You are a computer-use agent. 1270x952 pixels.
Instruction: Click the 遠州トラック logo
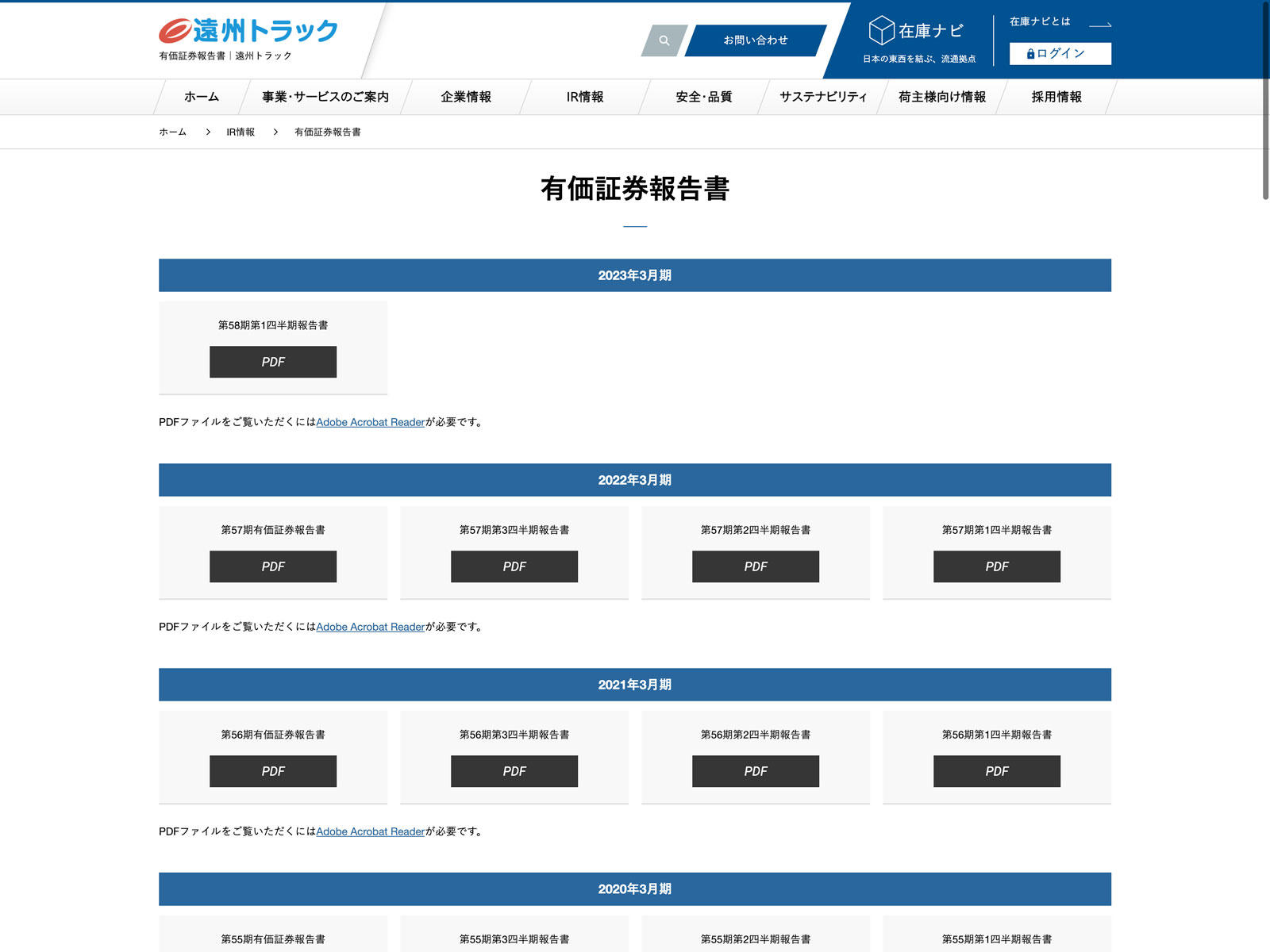click(x=248, y=32)
